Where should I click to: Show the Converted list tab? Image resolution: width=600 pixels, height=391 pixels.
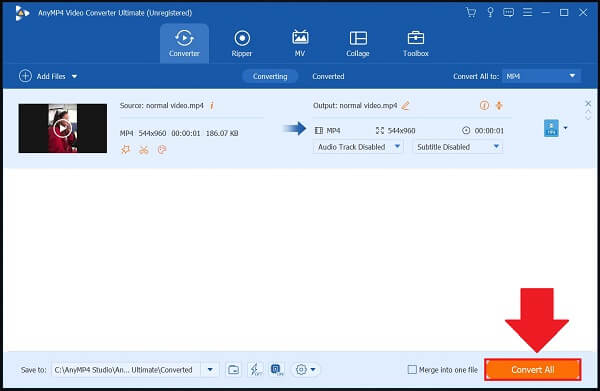click(x=328, y=77)
